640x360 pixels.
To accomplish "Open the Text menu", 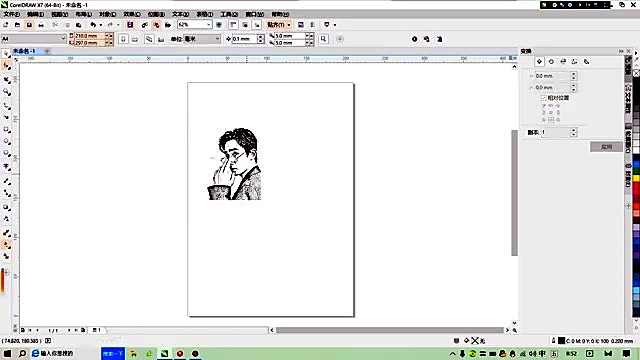I will pos(180,14).
